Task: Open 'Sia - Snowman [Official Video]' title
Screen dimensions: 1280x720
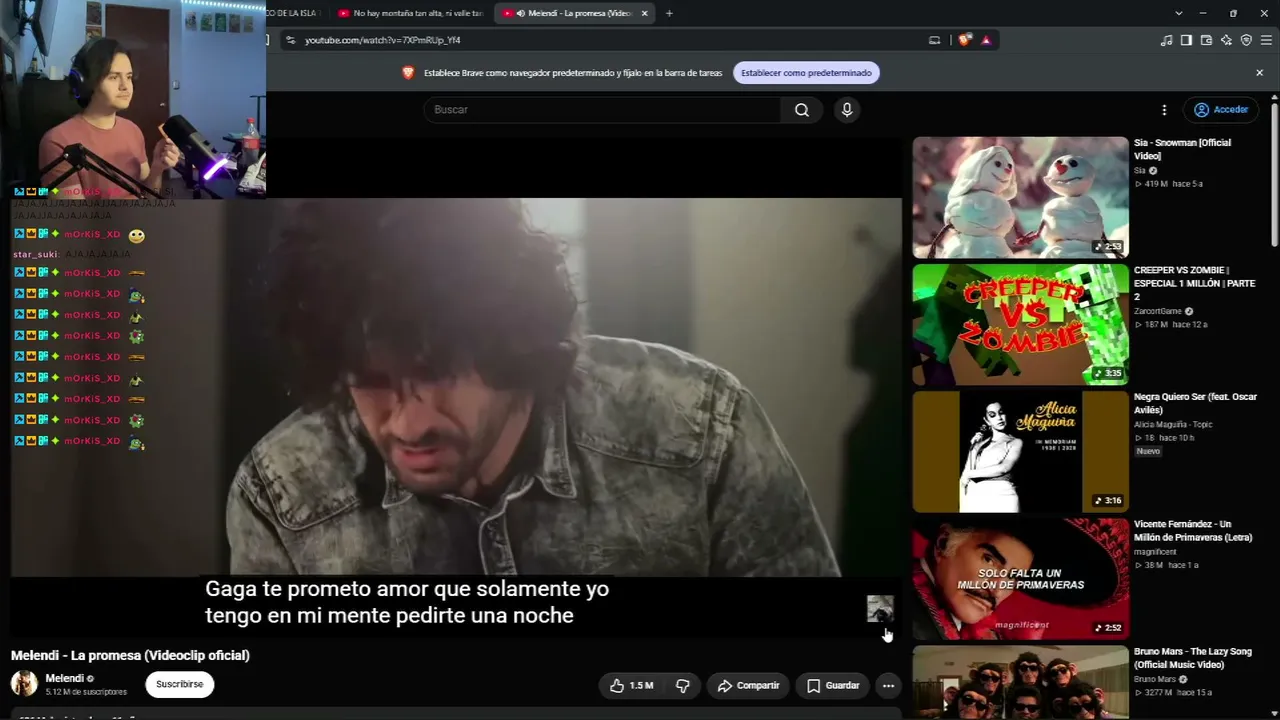Action: click(x=1183, y=149)
